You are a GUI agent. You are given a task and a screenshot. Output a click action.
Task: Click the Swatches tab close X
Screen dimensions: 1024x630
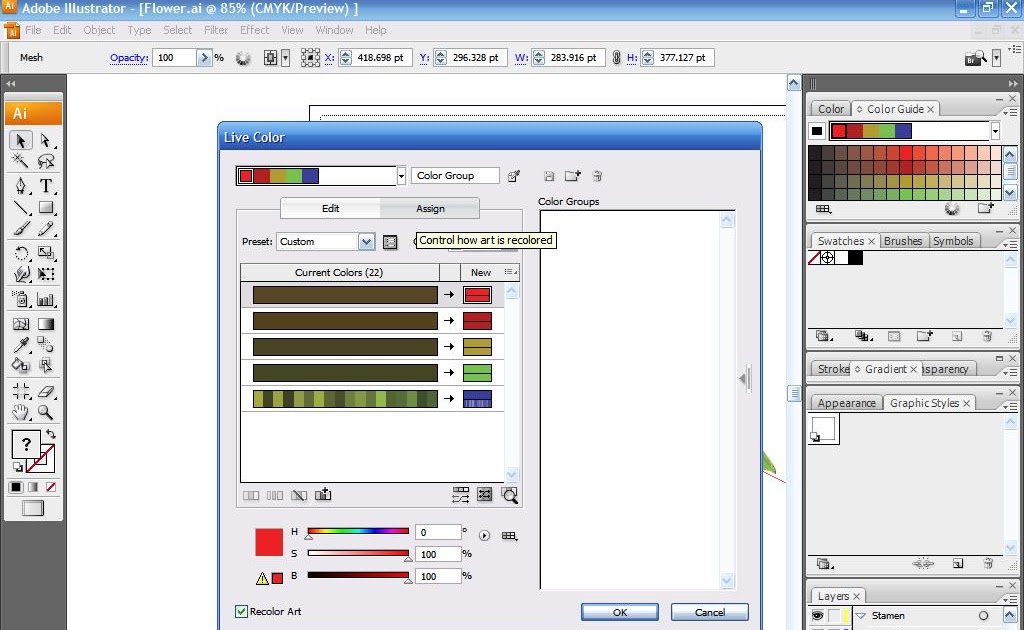871,242
